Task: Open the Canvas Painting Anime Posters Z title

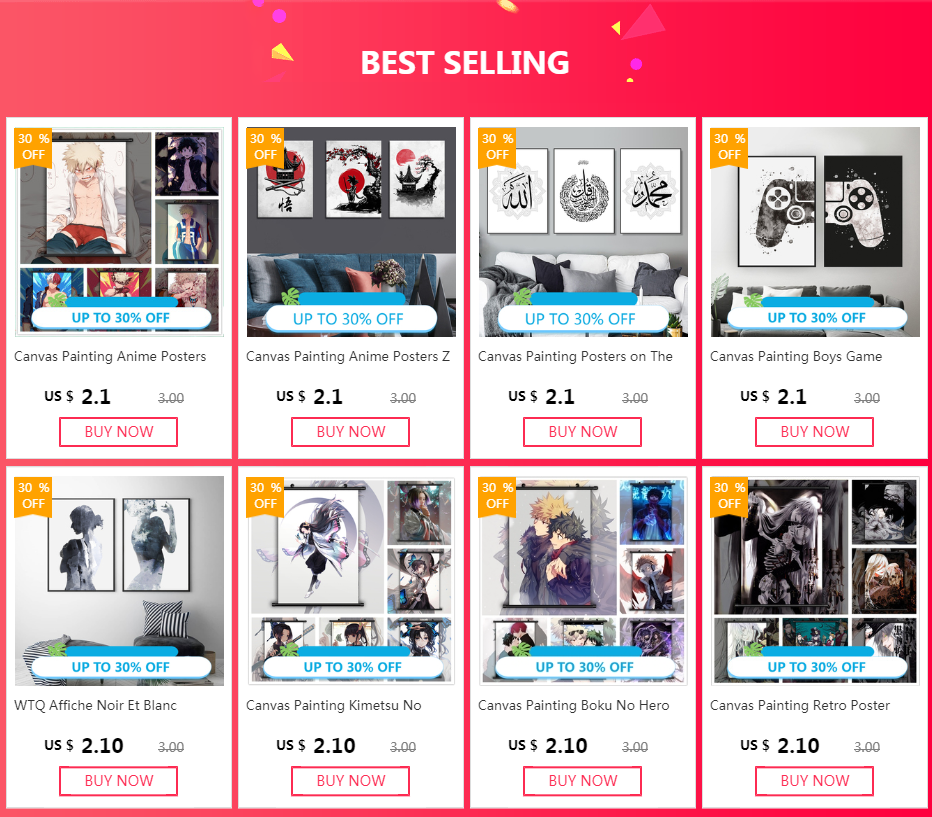Action: click(x=348, y=357)
